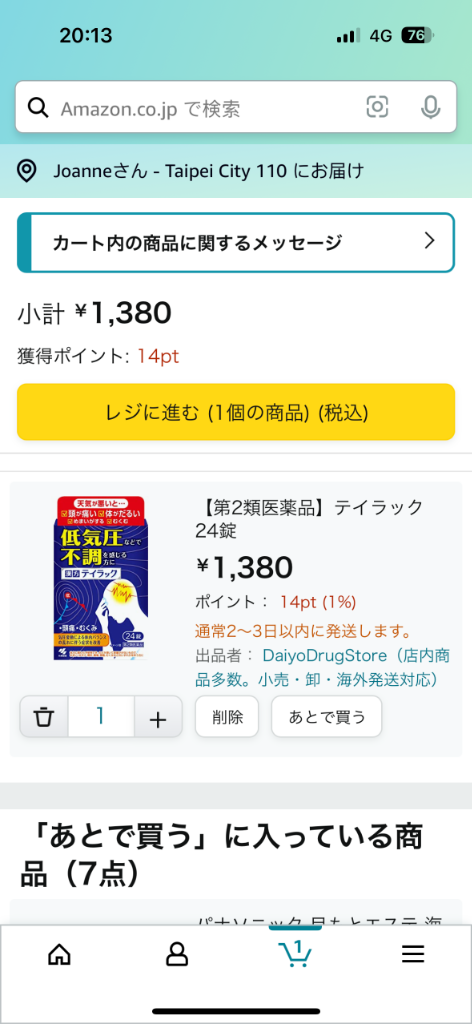Open the shopping cart tab icon
The width and height of the screenshot is (472, 1024).
295,953
